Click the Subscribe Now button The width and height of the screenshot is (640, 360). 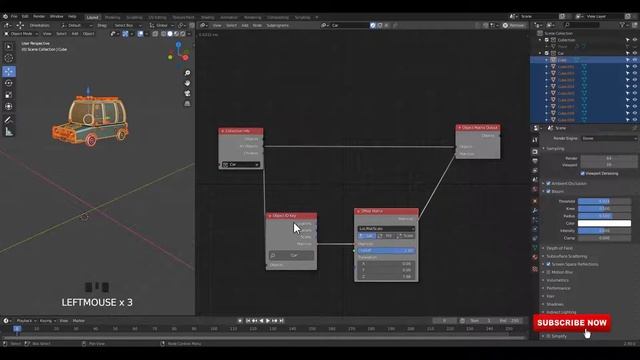[572, 323]
